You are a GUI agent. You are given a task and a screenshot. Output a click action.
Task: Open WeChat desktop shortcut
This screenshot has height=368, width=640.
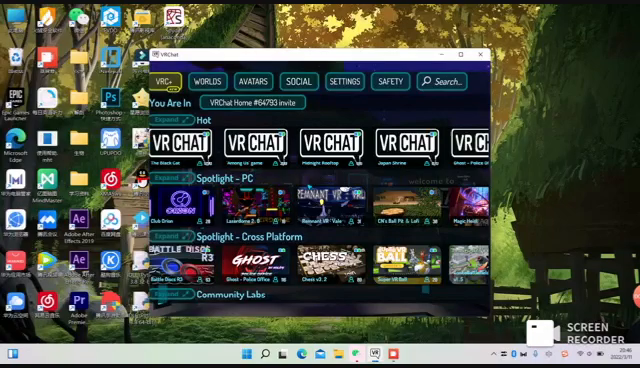point(79,20)
